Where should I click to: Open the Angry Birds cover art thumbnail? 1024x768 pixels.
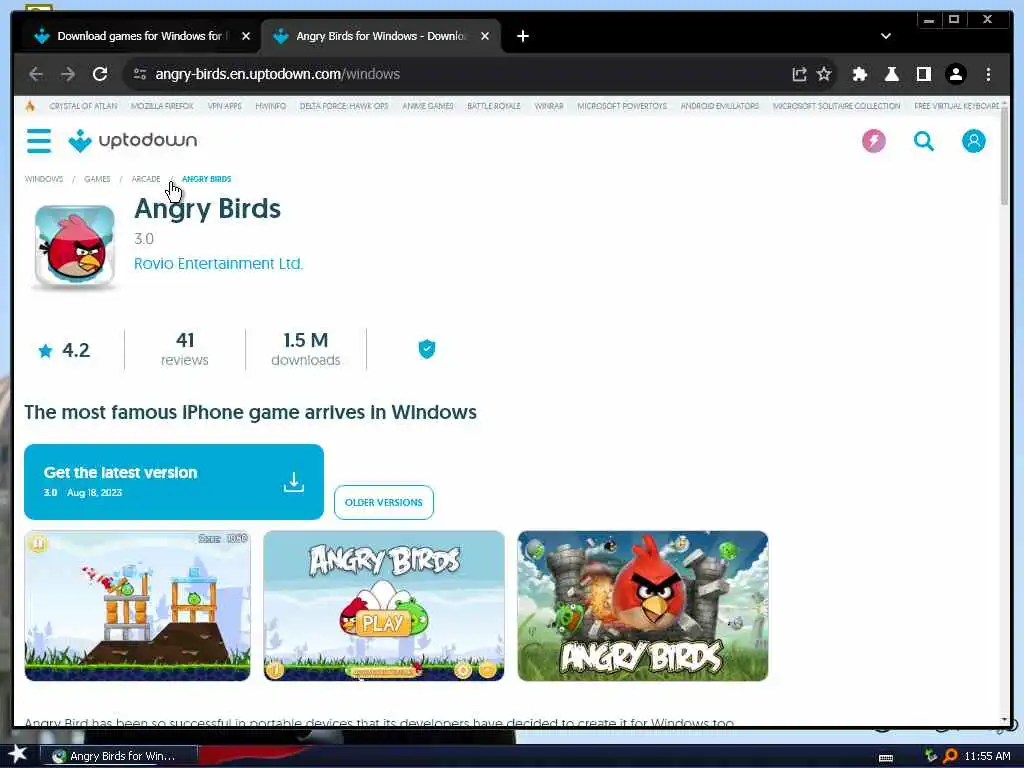(643, 605)
